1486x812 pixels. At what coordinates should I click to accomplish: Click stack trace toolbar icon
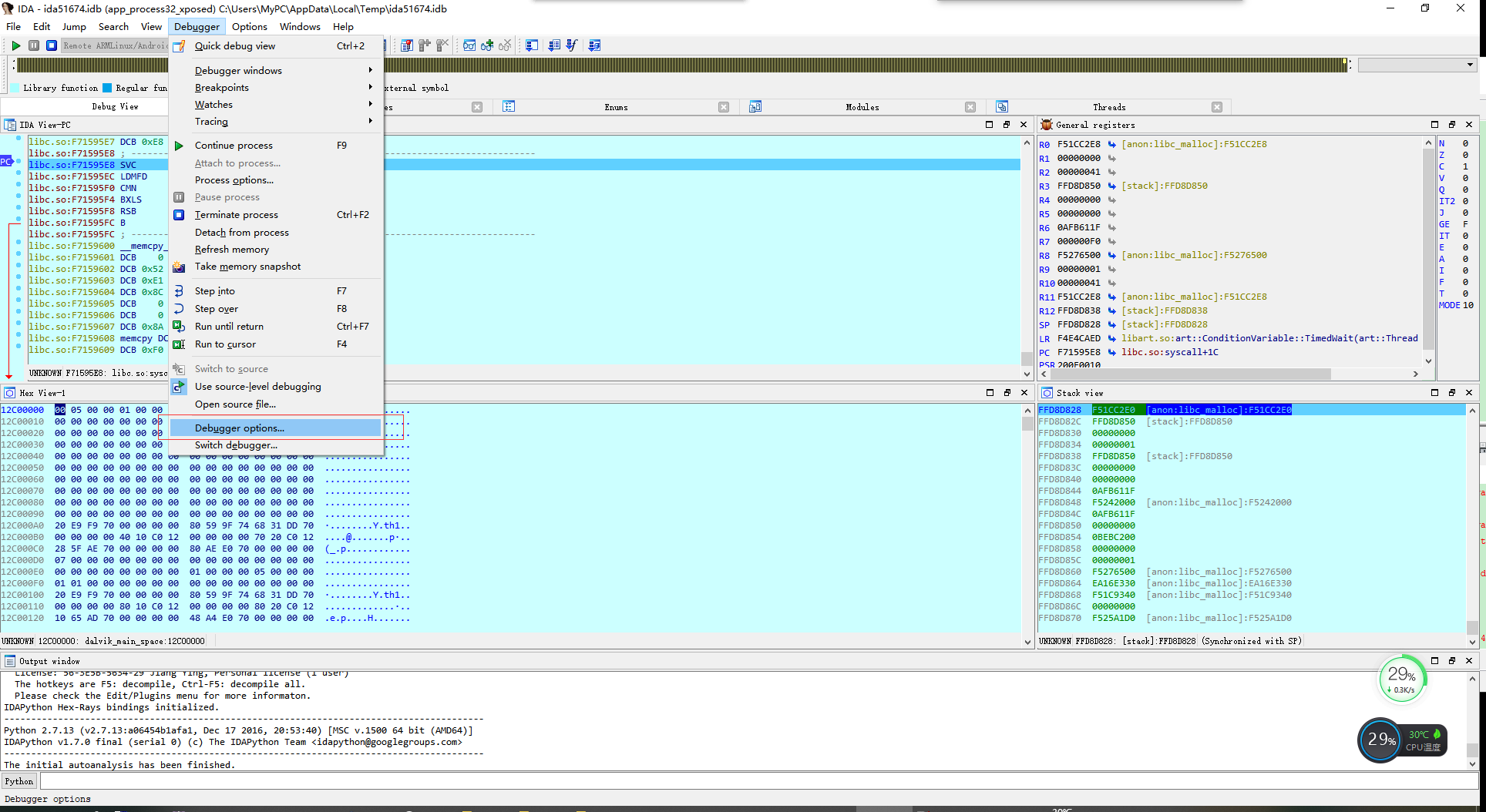(x=532, y=45)
